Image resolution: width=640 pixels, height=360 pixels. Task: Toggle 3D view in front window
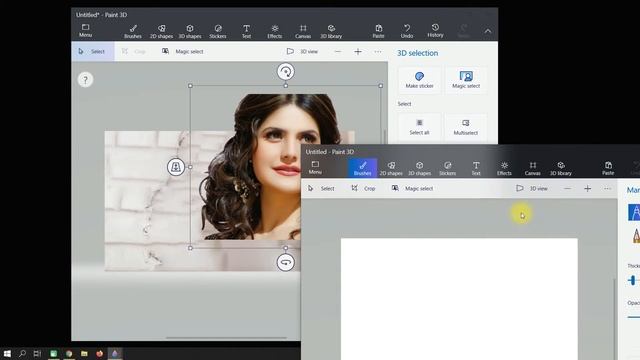pos(532,189)
